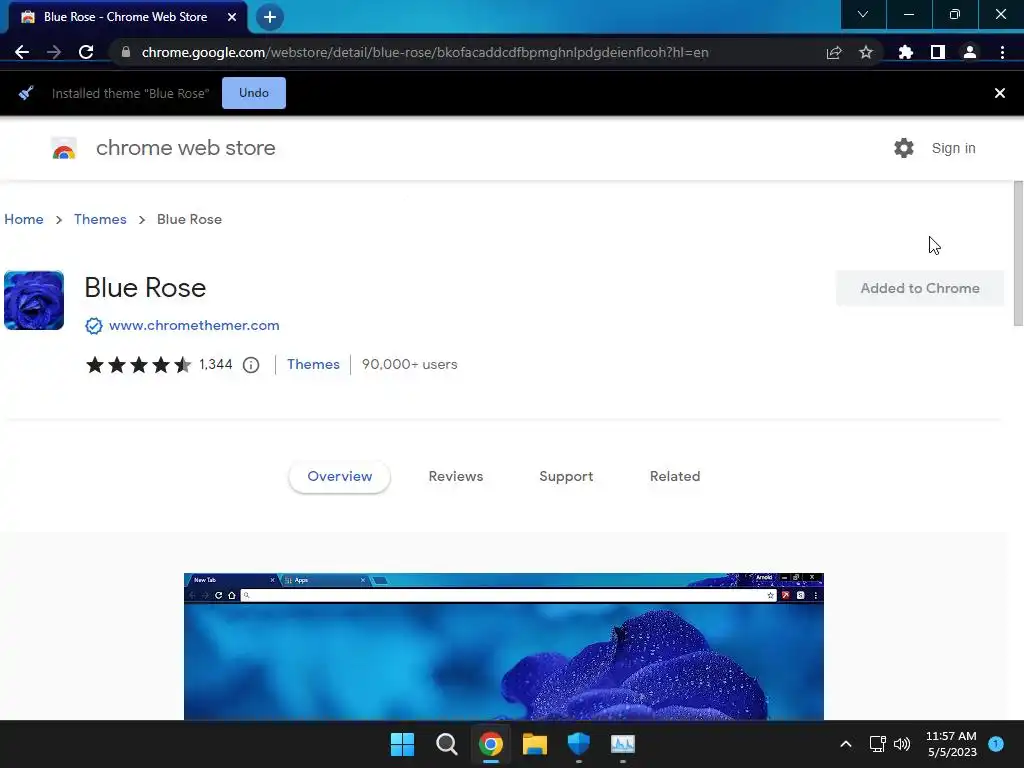
Task: Open the Chrome profile menu
Action: (970, 52)
